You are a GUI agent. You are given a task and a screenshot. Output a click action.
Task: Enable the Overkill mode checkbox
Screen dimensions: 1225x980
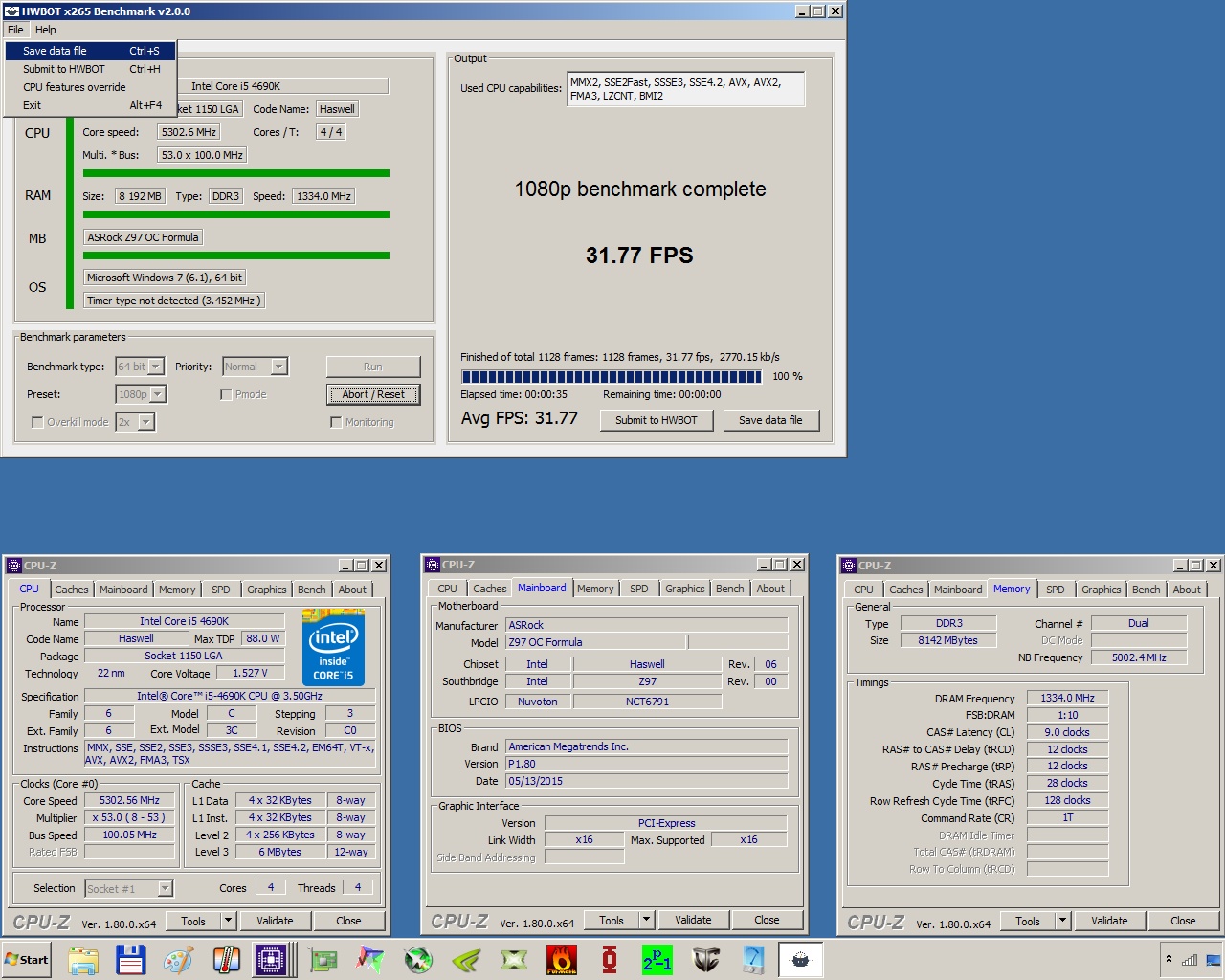coord(37,422)
